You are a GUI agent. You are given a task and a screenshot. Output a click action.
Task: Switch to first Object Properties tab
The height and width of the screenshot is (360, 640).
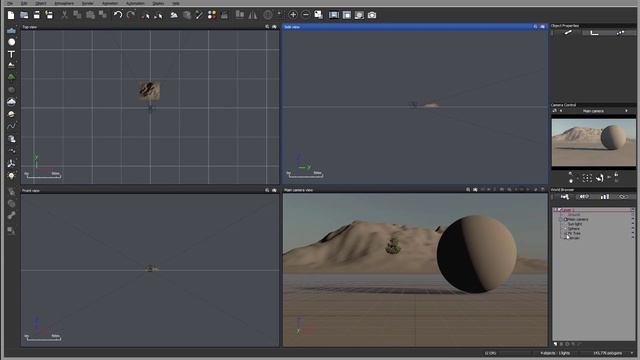pyautogui.click(x=568, y=33)
